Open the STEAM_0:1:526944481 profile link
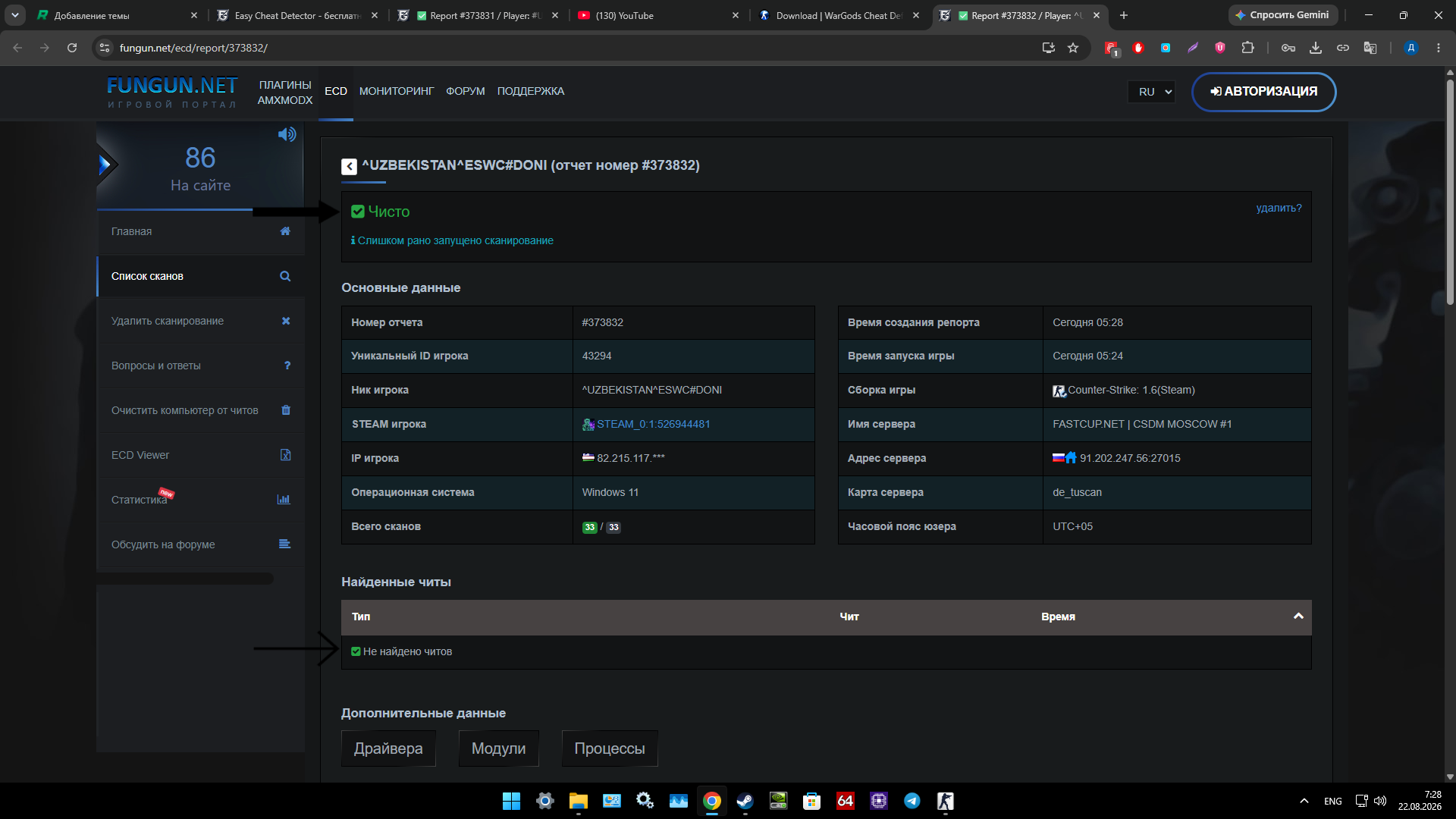The image size is (1456, 819). click(654, 425)
